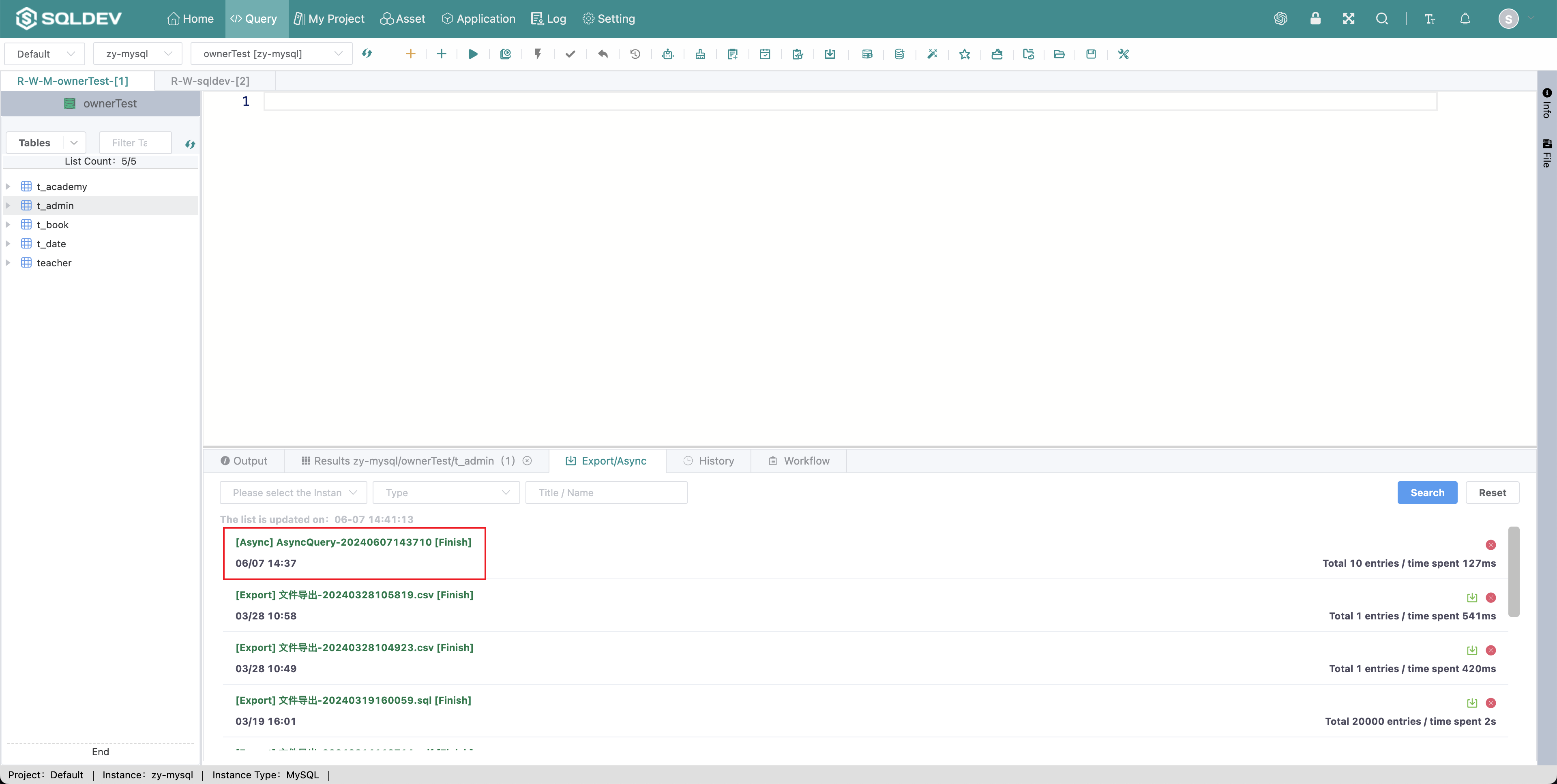
Task: Download the 文件导出-20240319160059.sql export
Action: [1472, 703]
